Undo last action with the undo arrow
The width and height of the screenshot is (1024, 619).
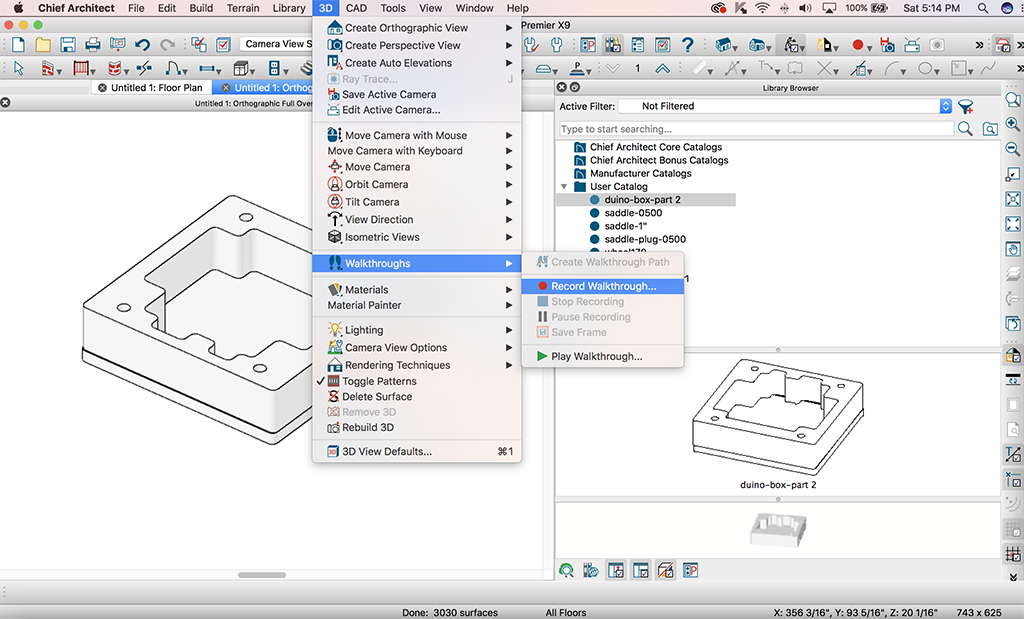point(142,44)
